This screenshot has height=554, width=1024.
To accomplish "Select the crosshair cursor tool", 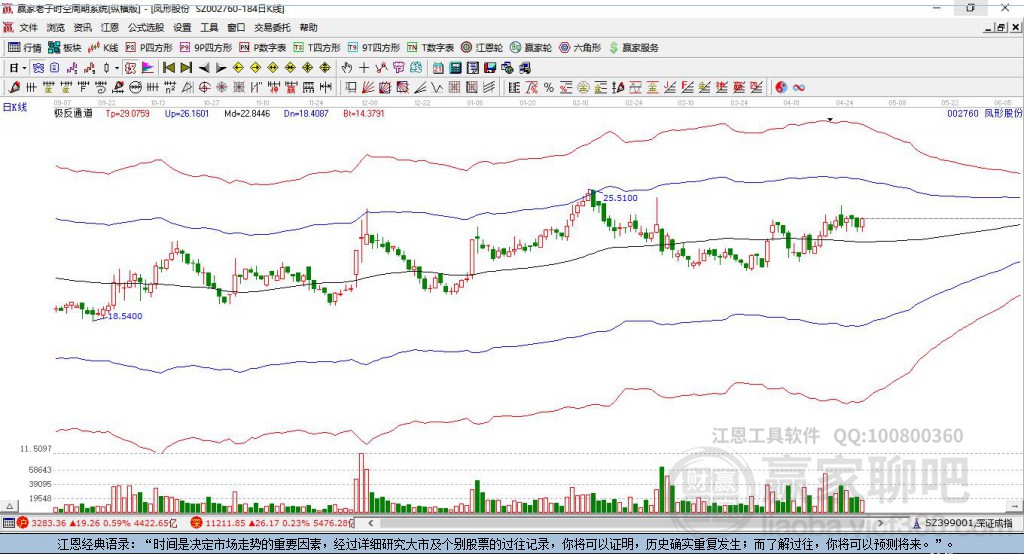I will [364, 68].
